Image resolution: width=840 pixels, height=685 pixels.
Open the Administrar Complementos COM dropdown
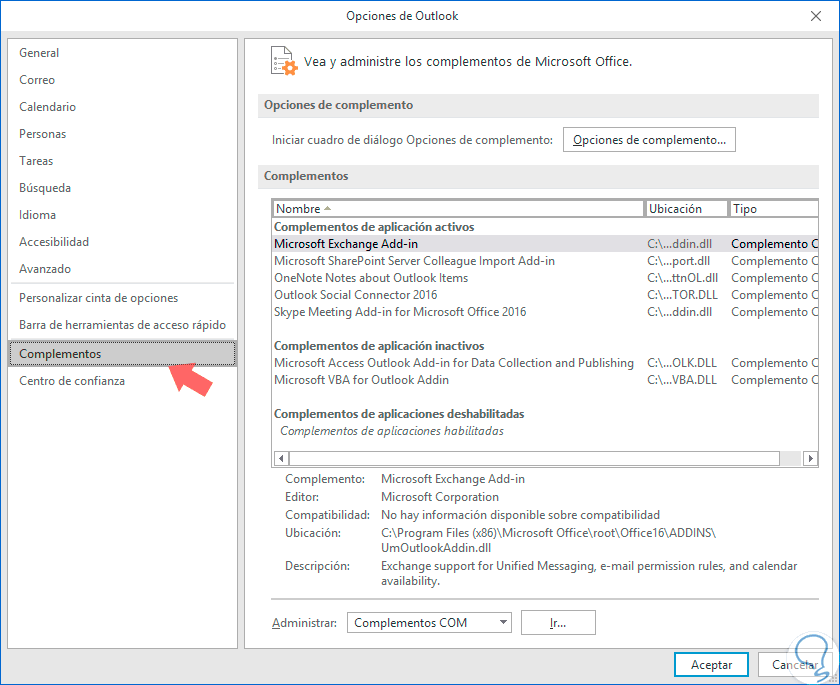tap(429, 623)
